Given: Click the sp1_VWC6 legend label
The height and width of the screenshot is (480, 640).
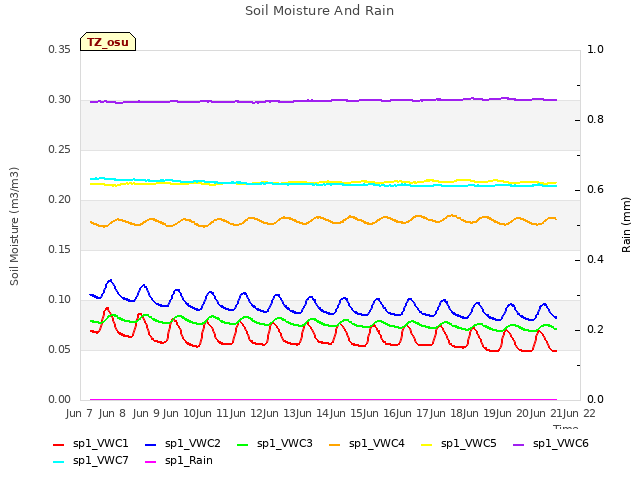Looking at the screenshot, I should click(560, 443).
